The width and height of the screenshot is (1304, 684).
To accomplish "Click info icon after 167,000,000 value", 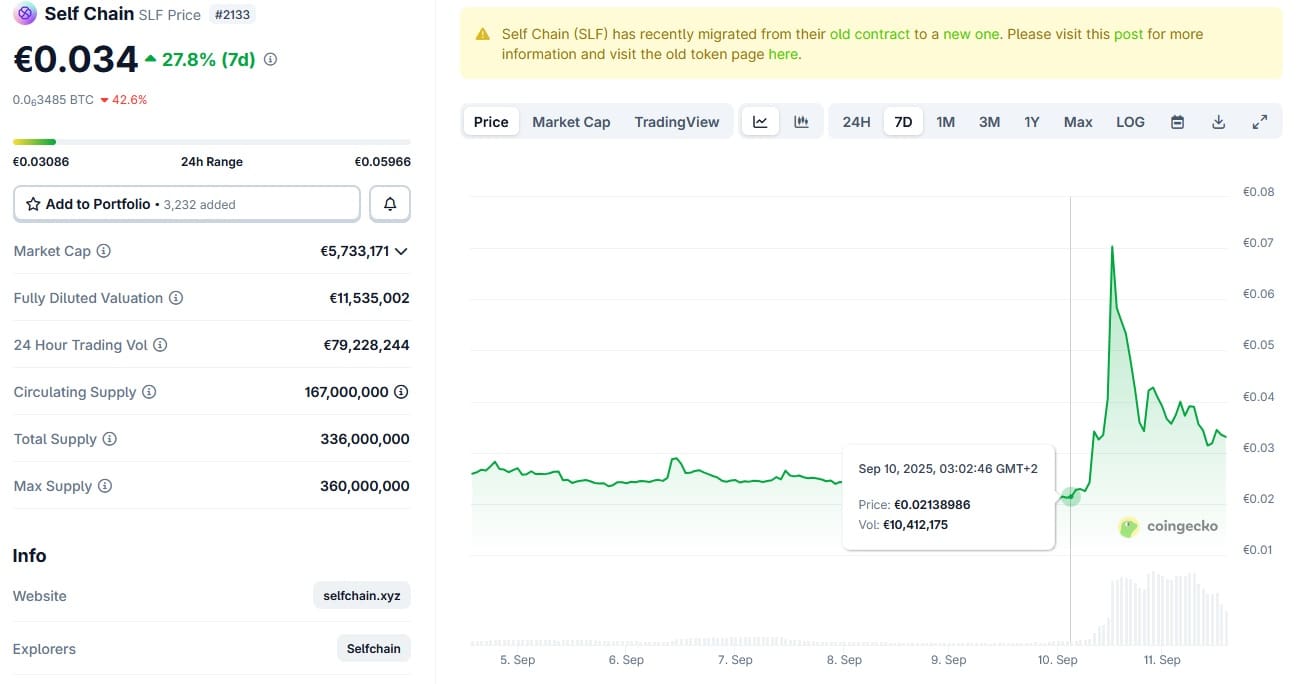I will pos(401,392).
